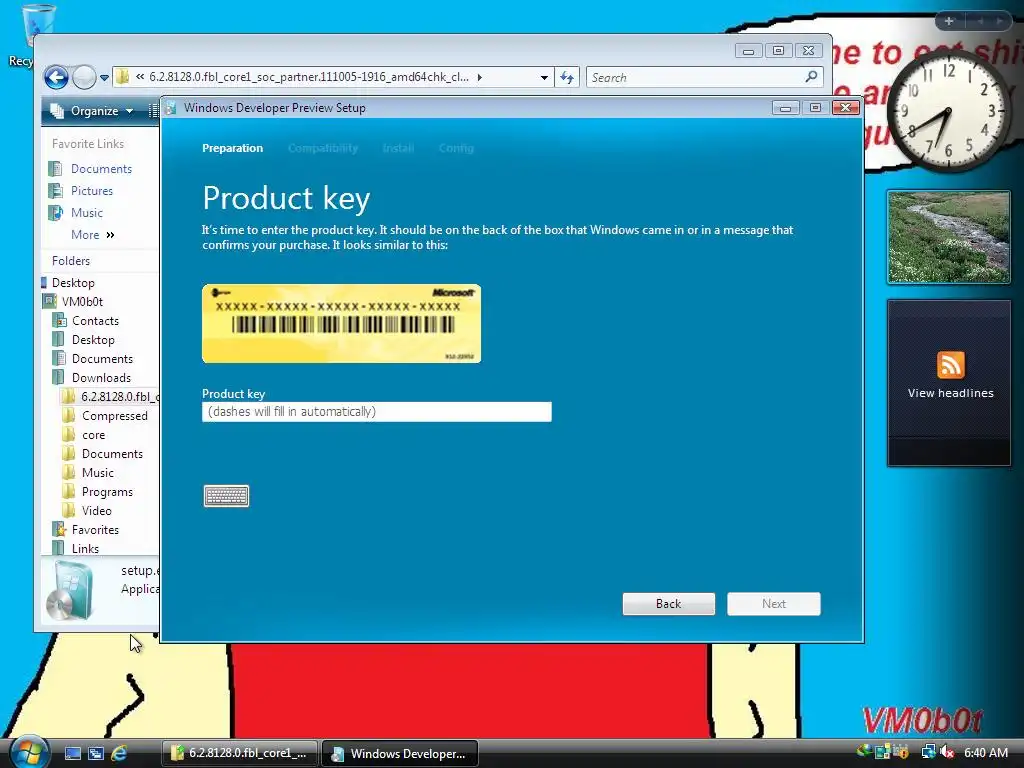Click the 6:40 AM system clock
This screenshot has width=1024, height=768.
(x=985, y=752)
